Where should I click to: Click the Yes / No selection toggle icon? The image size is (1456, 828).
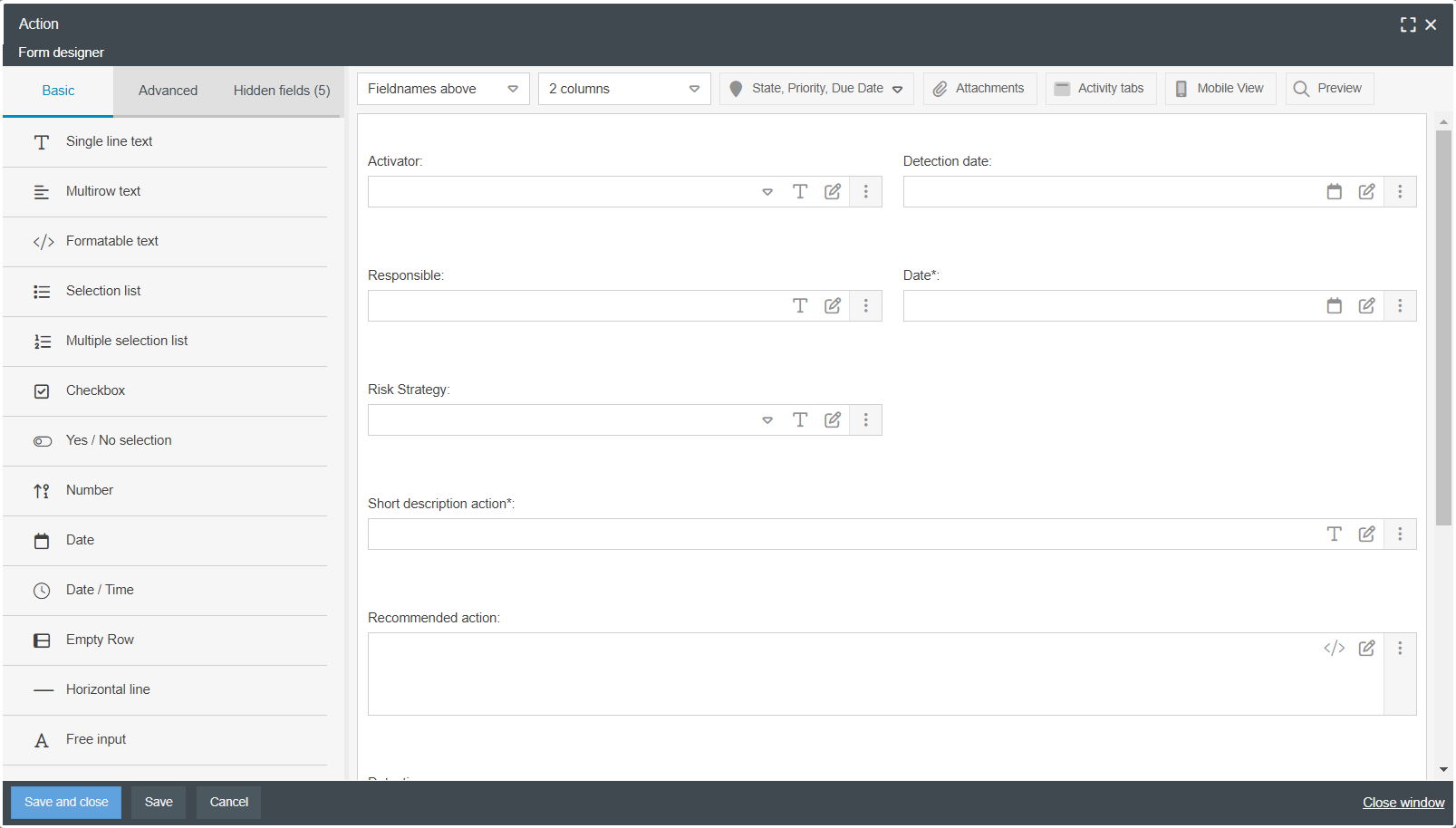(x=43, y=441)
